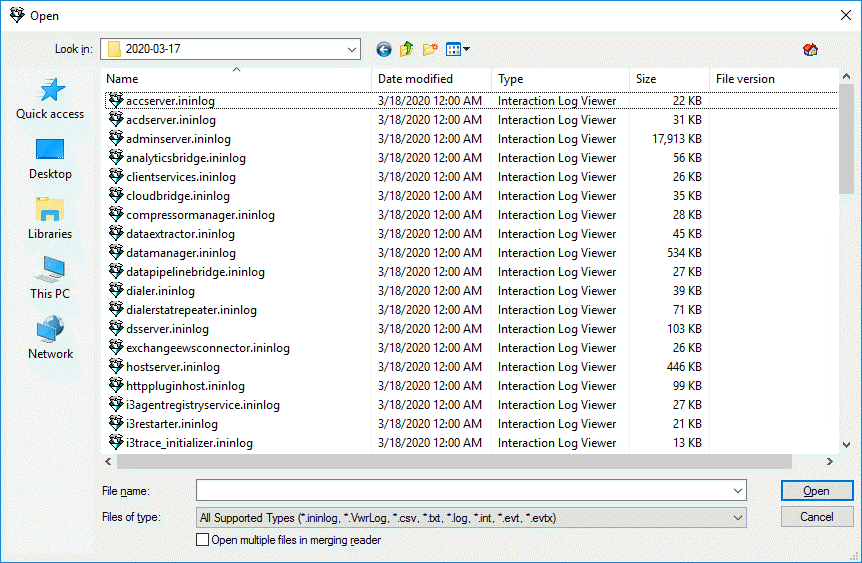Create a new folder
This screenshot has height=563, width=862.
431,49
